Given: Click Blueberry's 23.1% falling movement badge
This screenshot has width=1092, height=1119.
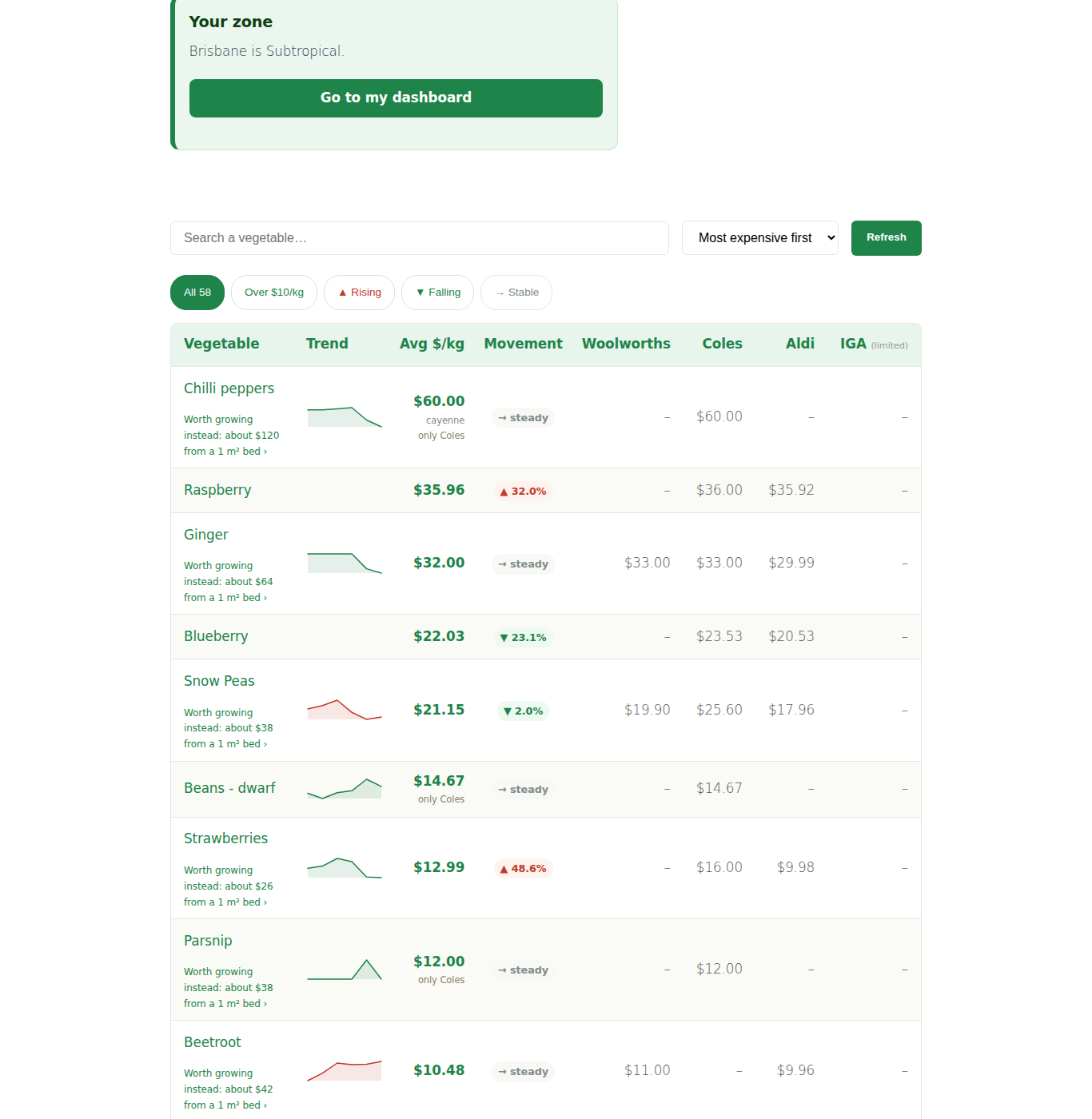Looking at the screenshot, I should coord(524,638).
